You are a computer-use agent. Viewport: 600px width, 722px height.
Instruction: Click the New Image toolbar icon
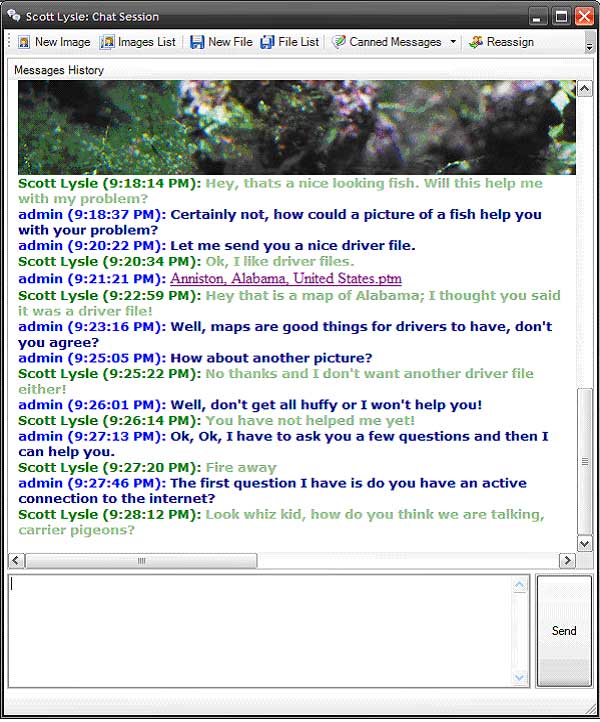coord(24,42)
